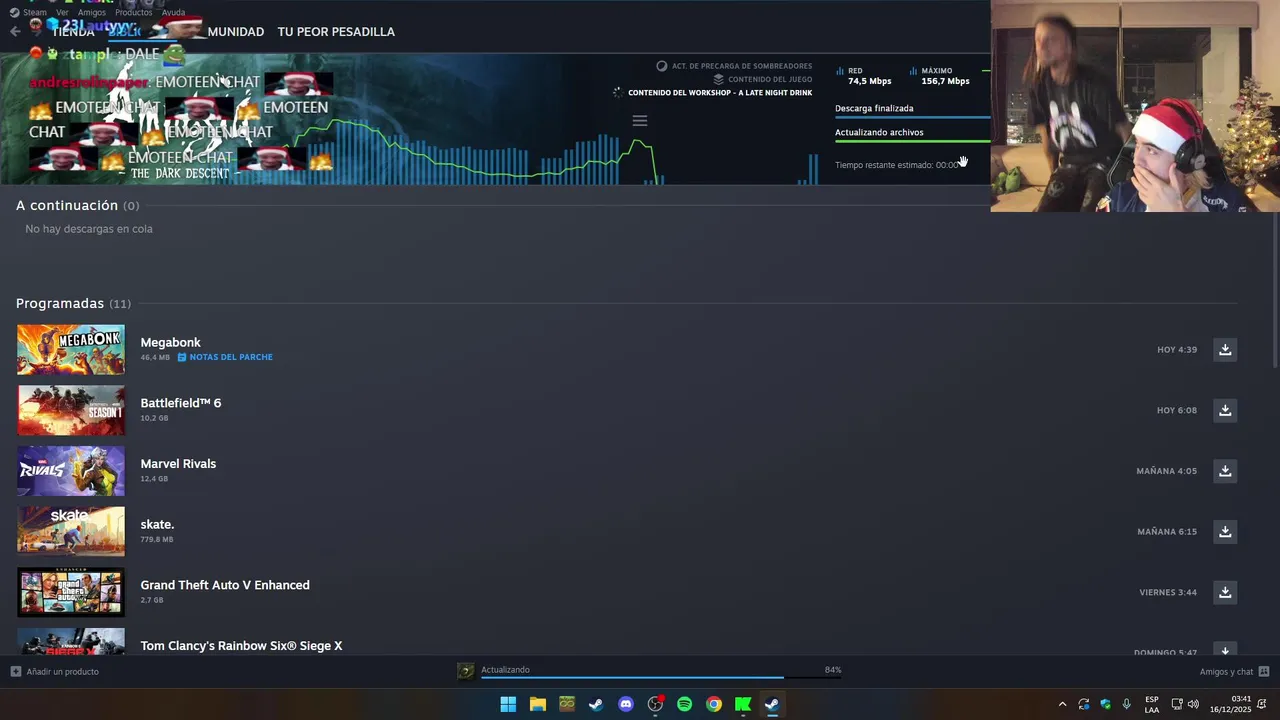The height and width of the screenshot is (720, 1280).
Task: Click the shader pre-cache update icon
Action: [661, 66]
